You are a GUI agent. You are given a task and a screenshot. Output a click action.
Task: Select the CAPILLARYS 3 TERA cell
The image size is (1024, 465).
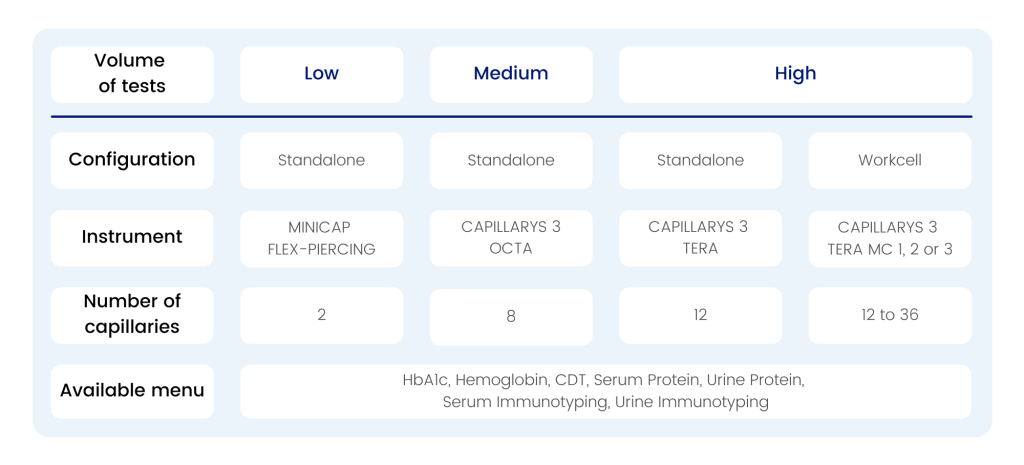pos(700,238)
